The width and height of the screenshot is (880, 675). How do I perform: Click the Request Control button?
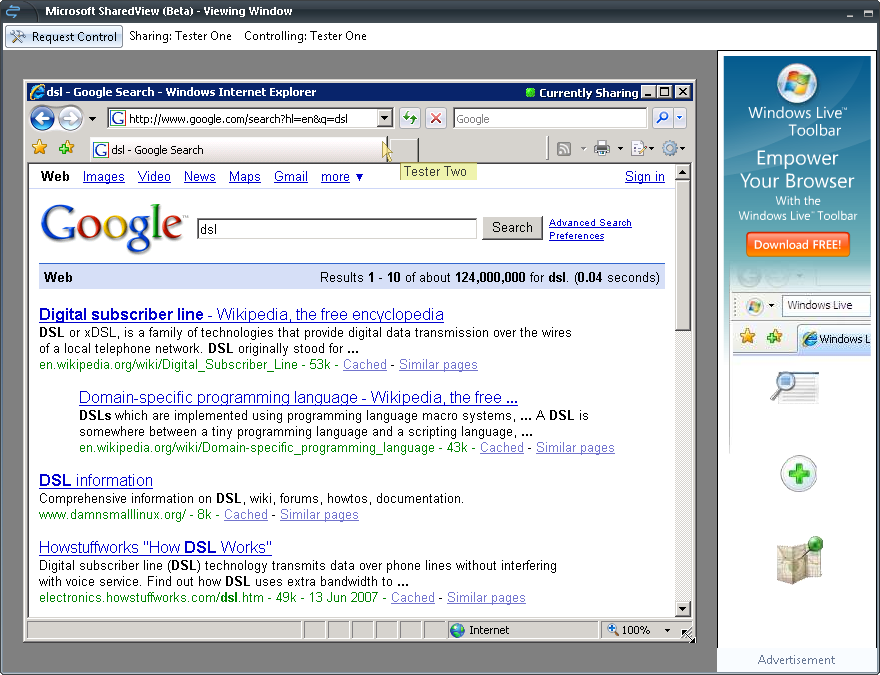tap(64, 36)
